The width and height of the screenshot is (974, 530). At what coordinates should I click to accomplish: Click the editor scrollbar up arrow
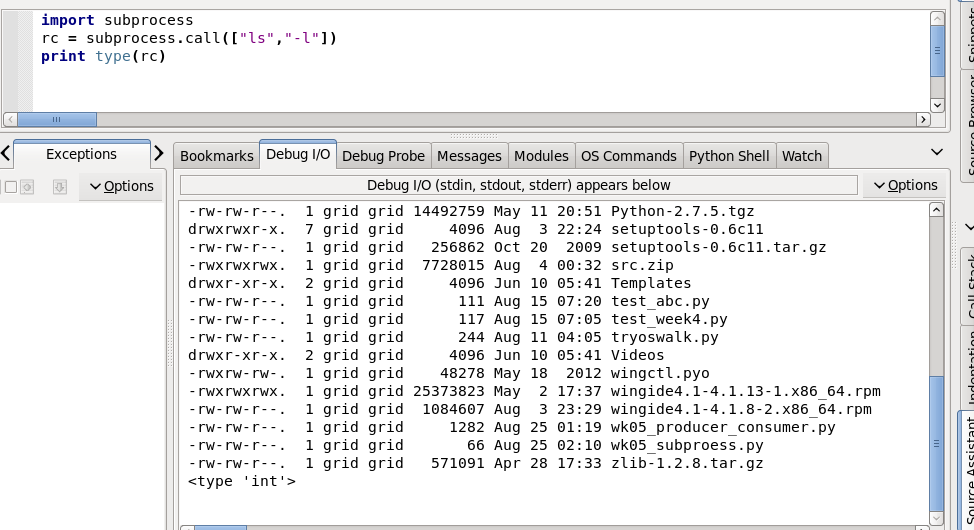937,19
